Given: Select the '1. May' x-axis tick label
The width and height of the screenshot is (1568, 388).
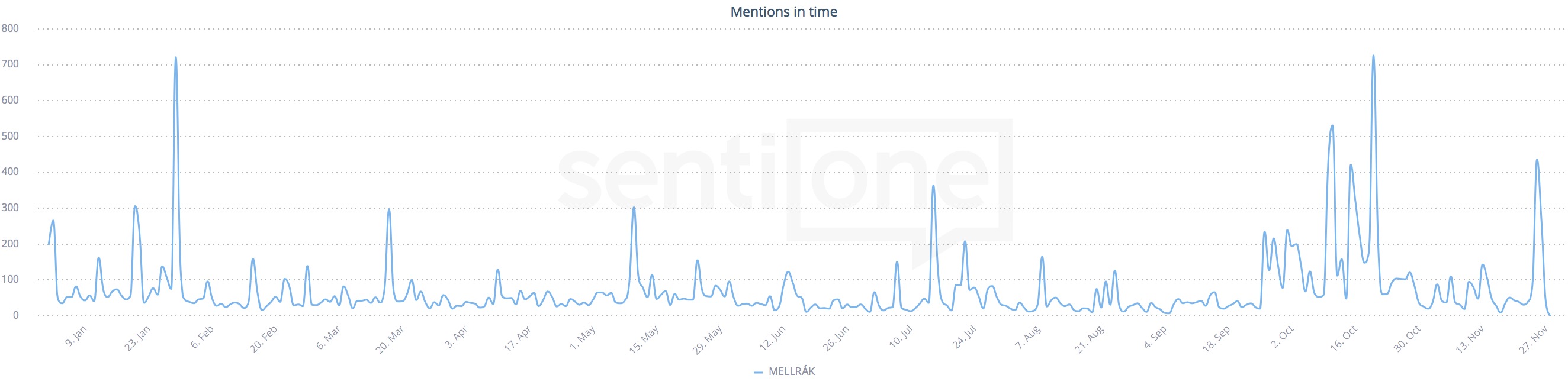Looking at the screenshot, I should tap(583, 338).
